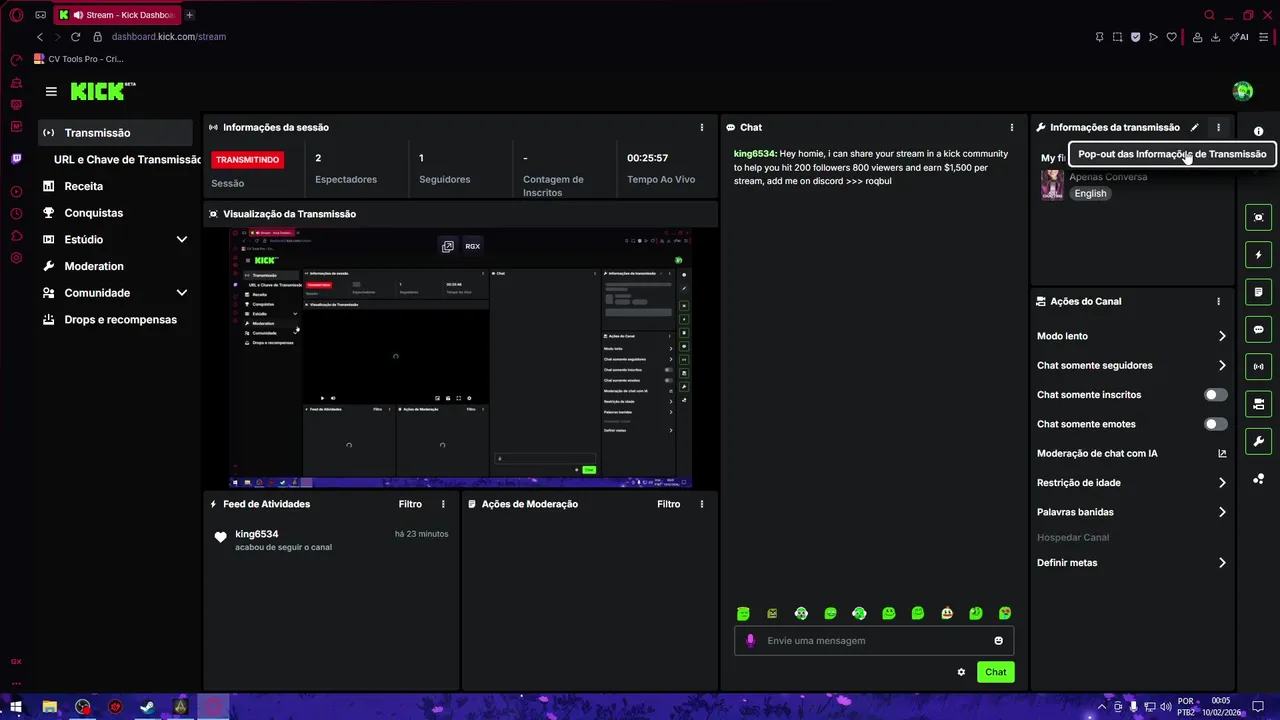Open Informações da sessão options menu
The image size is (1280, 720).
pyautogui.click(x=702, y=128)
